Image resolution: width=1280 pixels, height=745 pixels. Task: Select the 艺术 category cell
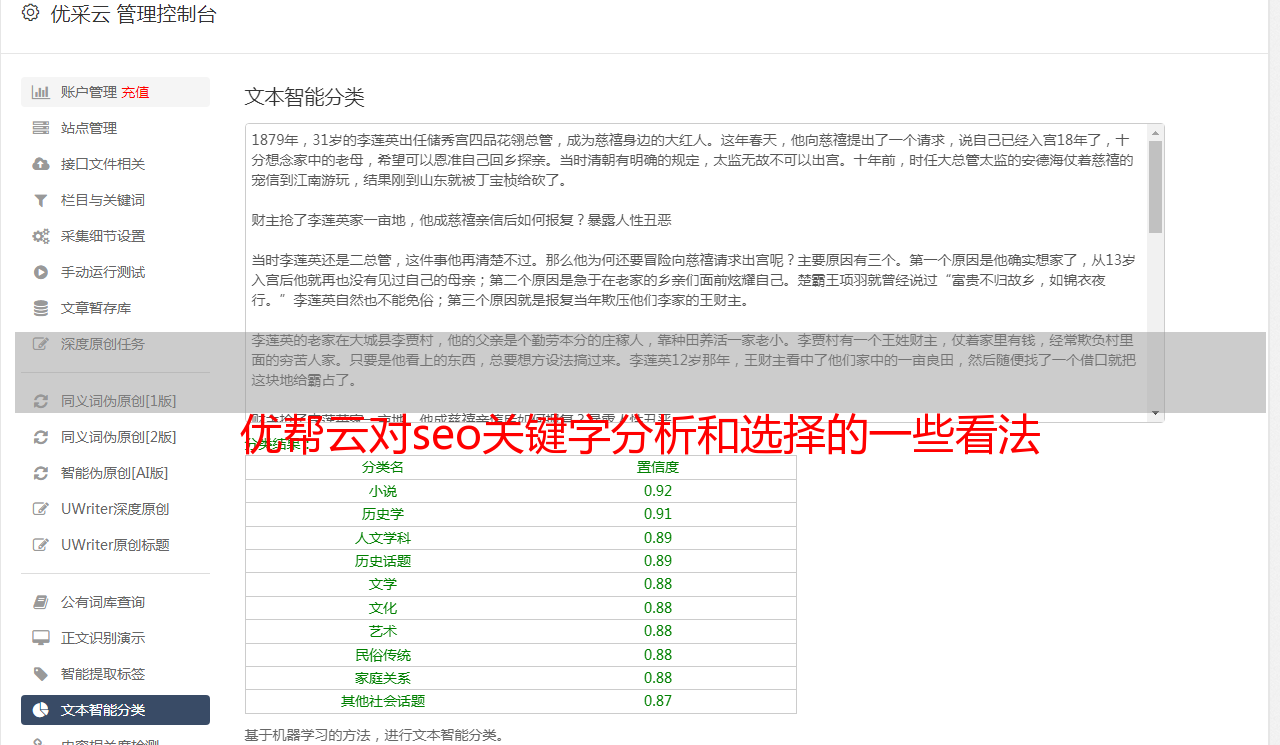click(383, 631)
